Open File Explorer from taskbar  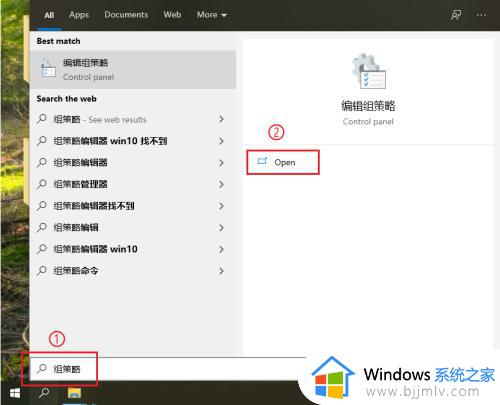74,393
